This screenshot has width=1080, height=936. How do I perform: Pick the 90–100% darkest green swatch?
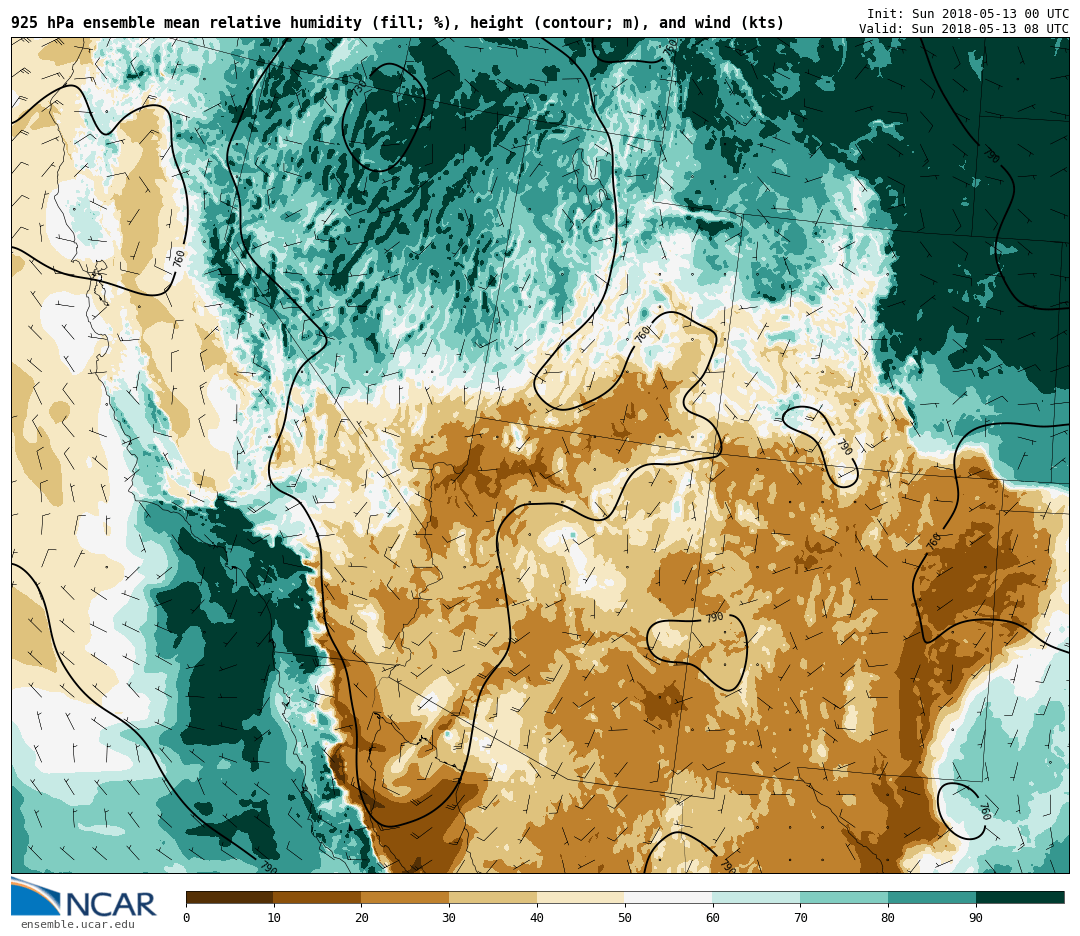click(x=1020, y=897)
